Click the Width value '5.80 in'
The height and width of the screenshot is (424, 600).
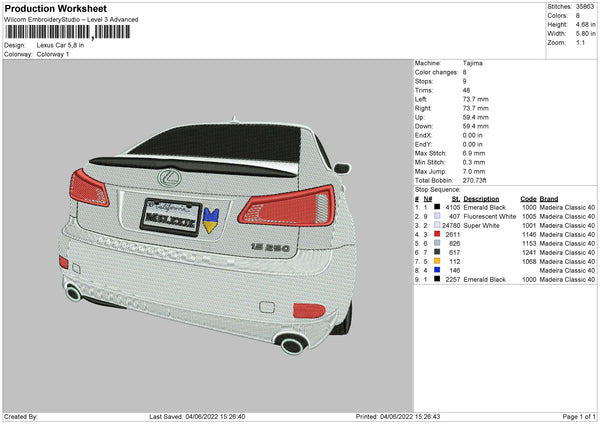(585, 34)
